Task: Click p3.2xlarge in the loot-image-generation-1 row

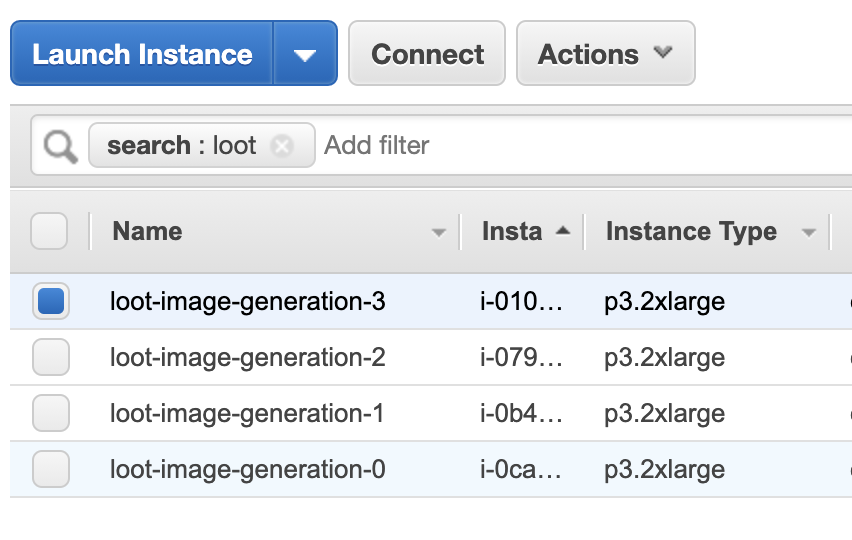Action: pyautogui.click(x=664, y=413)
